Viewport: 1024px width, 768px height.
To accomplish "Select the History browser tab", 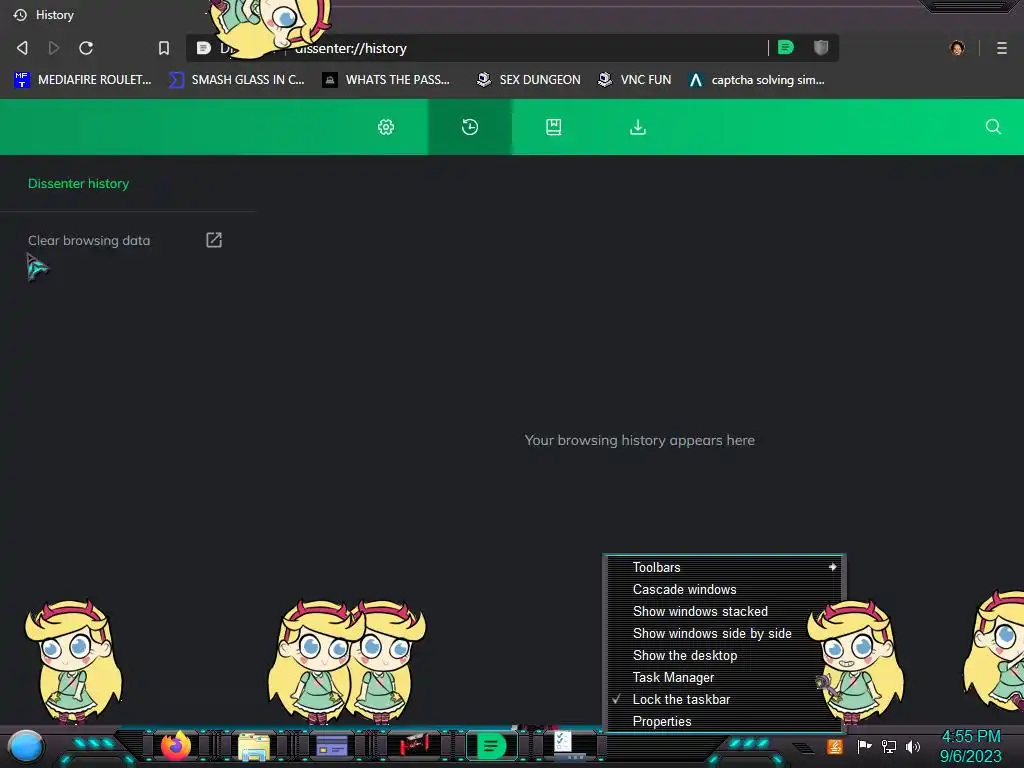I will 43,14.
